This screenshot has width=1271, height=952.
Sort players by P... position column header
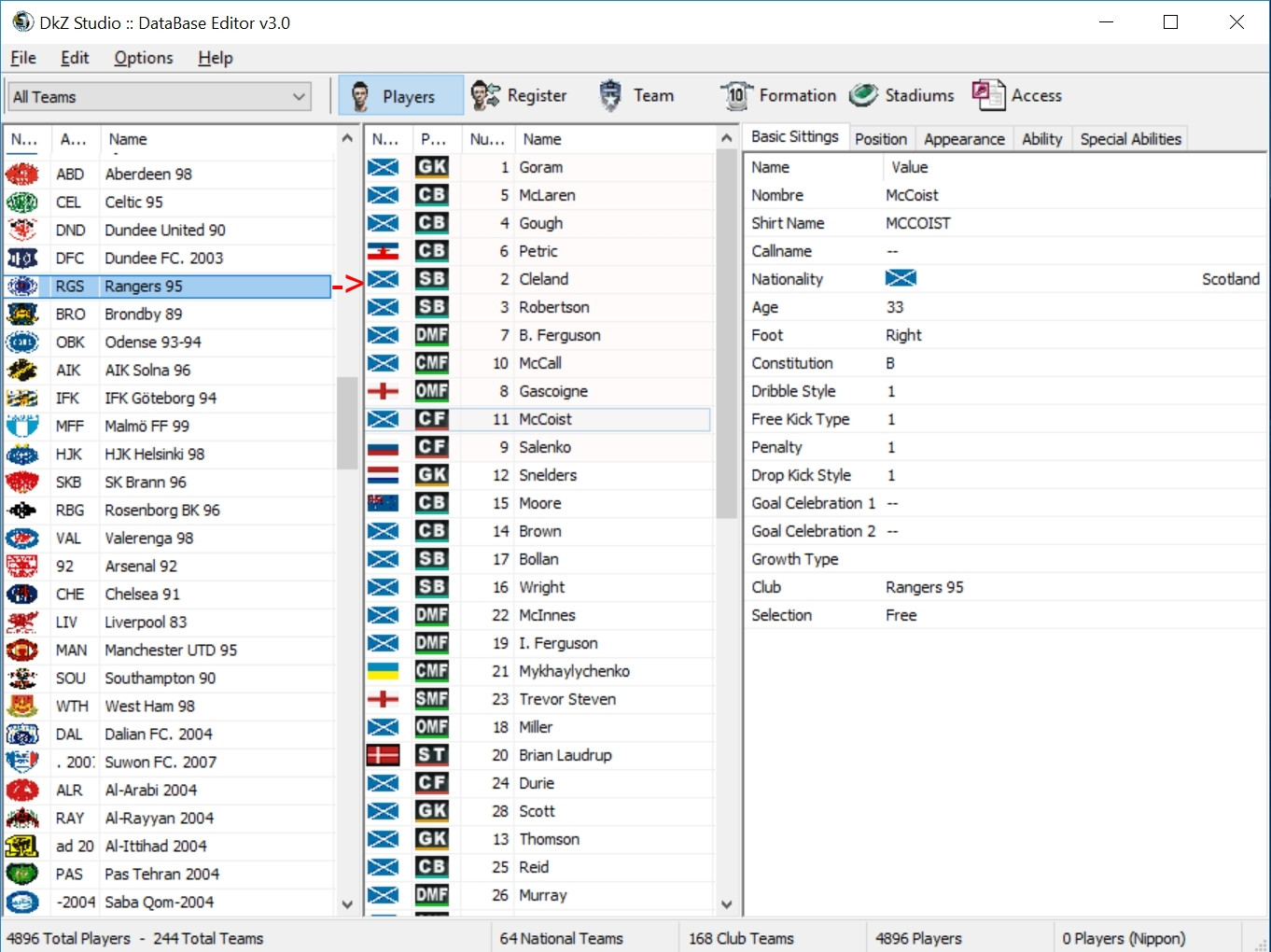[x=434, y=139]
